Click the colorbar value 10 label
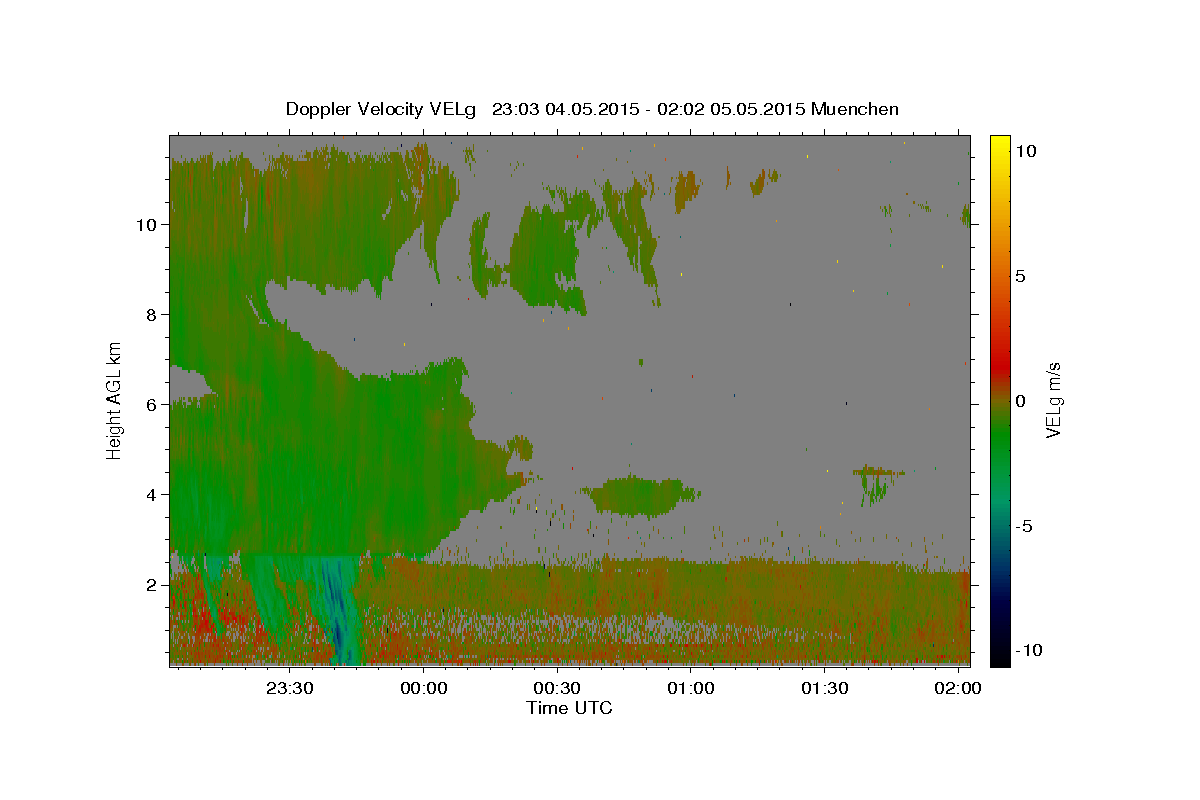 coord(1026,150)
